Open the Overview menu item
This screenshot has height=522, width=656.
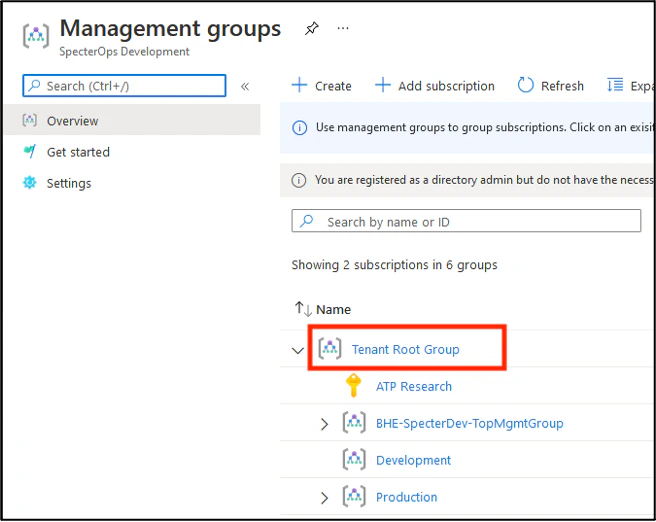pos(72,121)
